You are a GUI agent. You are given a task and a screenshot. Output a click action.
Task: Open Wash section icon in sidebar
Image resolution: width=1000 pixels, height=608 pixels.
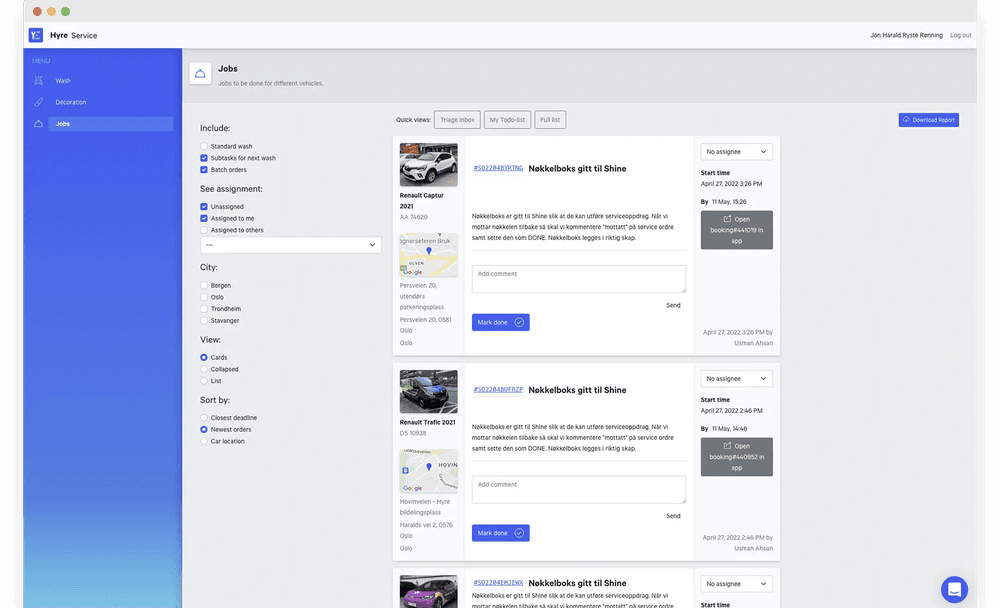(x=39, y=80)
